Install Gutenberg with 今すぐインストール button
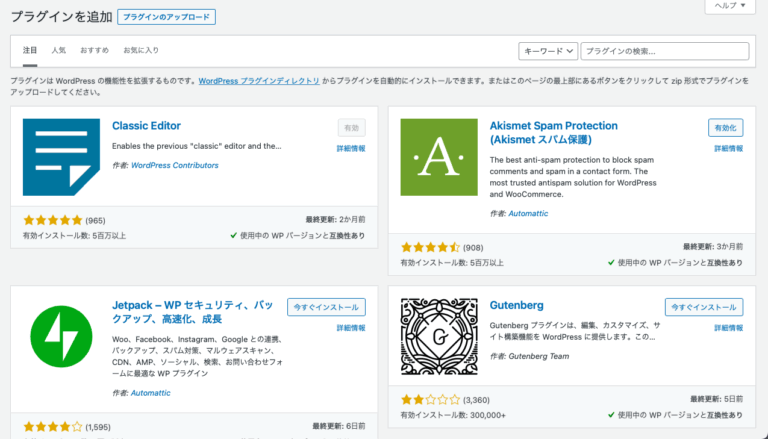Viewport: 768px width, 439px height. point(703,307)
